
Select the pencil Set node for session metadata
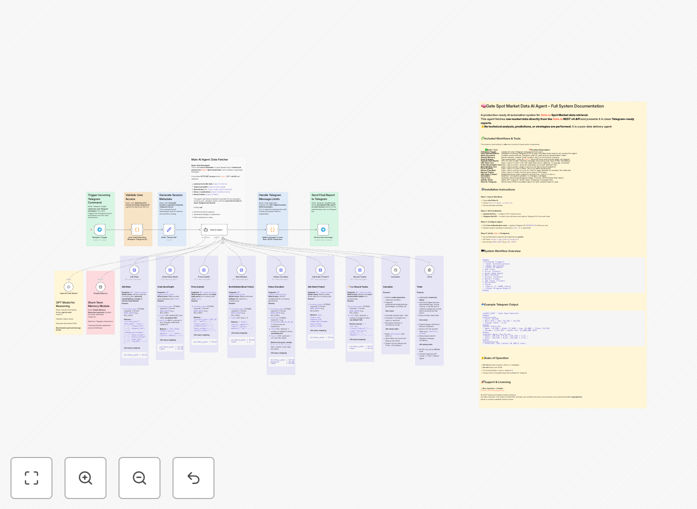coord(168,230)
